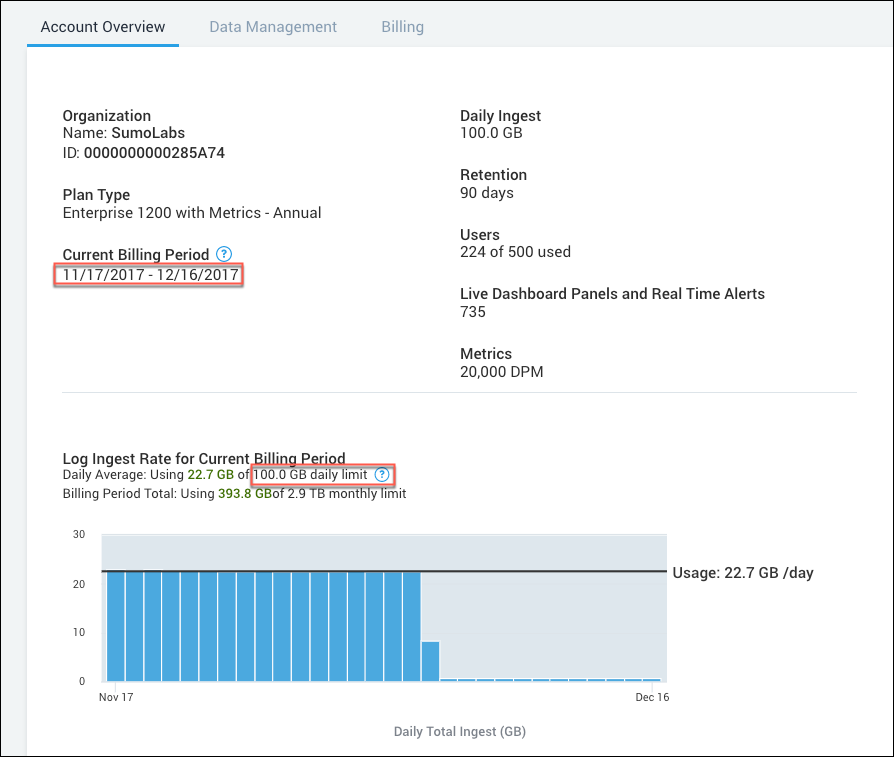
Task: Click the Daily Total Ingest chart title
Action: tap(459, 731)
